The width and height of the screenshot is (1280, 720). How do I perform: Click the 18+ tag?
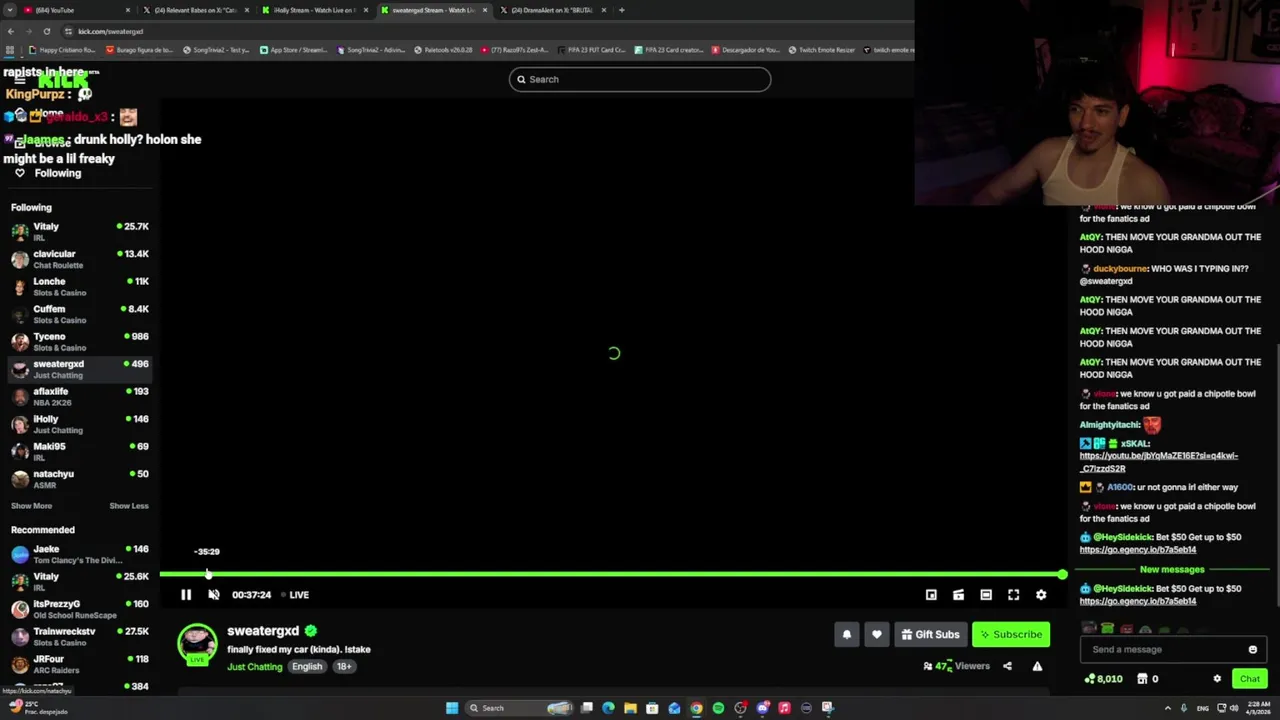coord(344,667)
